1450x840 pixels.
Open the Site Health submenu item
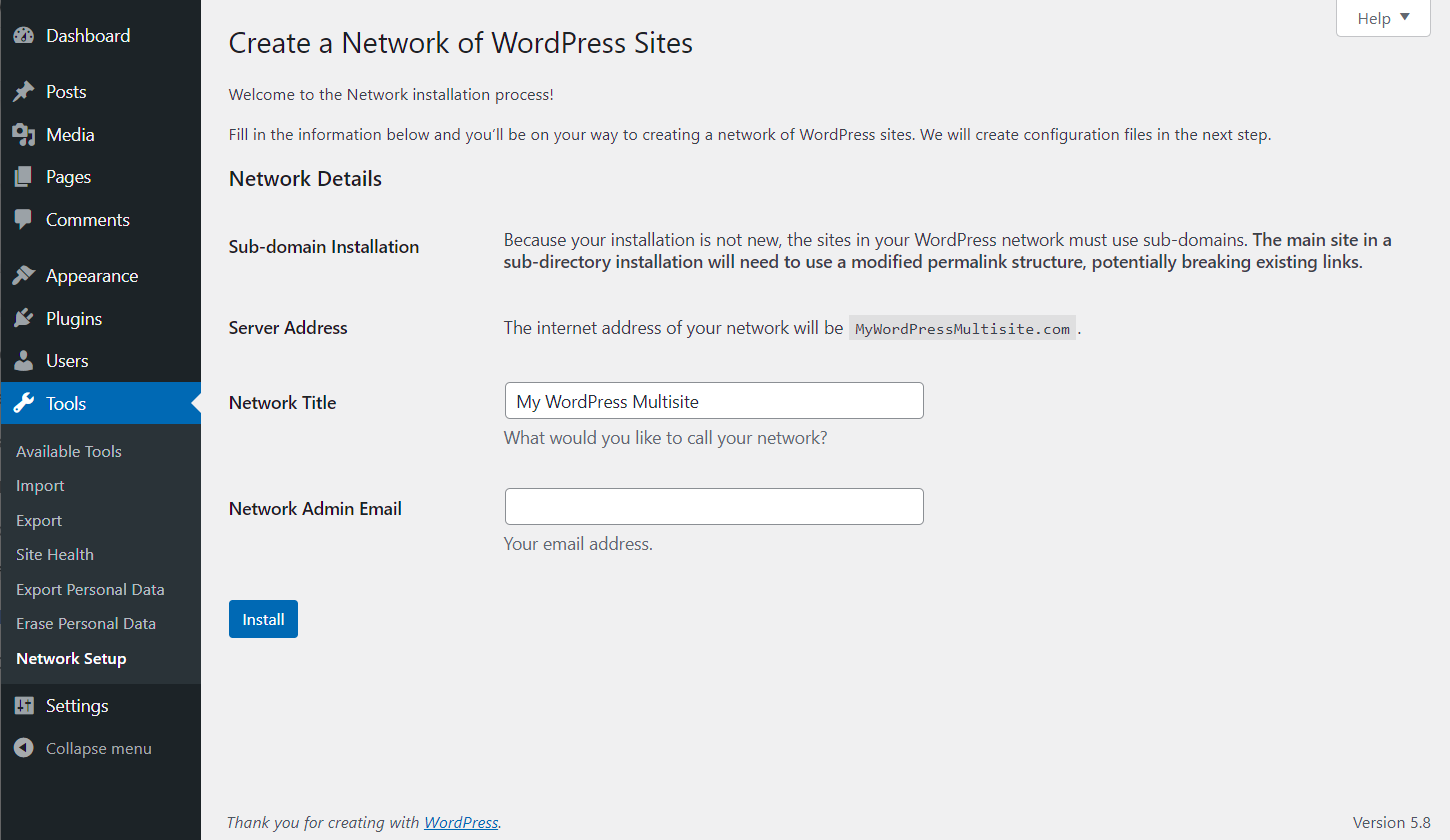(x=55, y=555)
